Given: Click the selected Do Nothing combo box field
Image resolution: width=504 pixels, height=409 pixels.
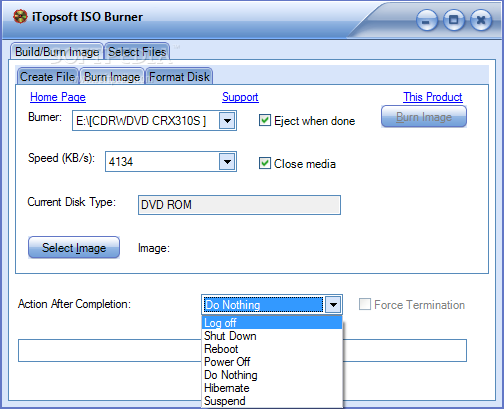Looking at the screenshot, I should pyautogui.click(x=263, y=304).
